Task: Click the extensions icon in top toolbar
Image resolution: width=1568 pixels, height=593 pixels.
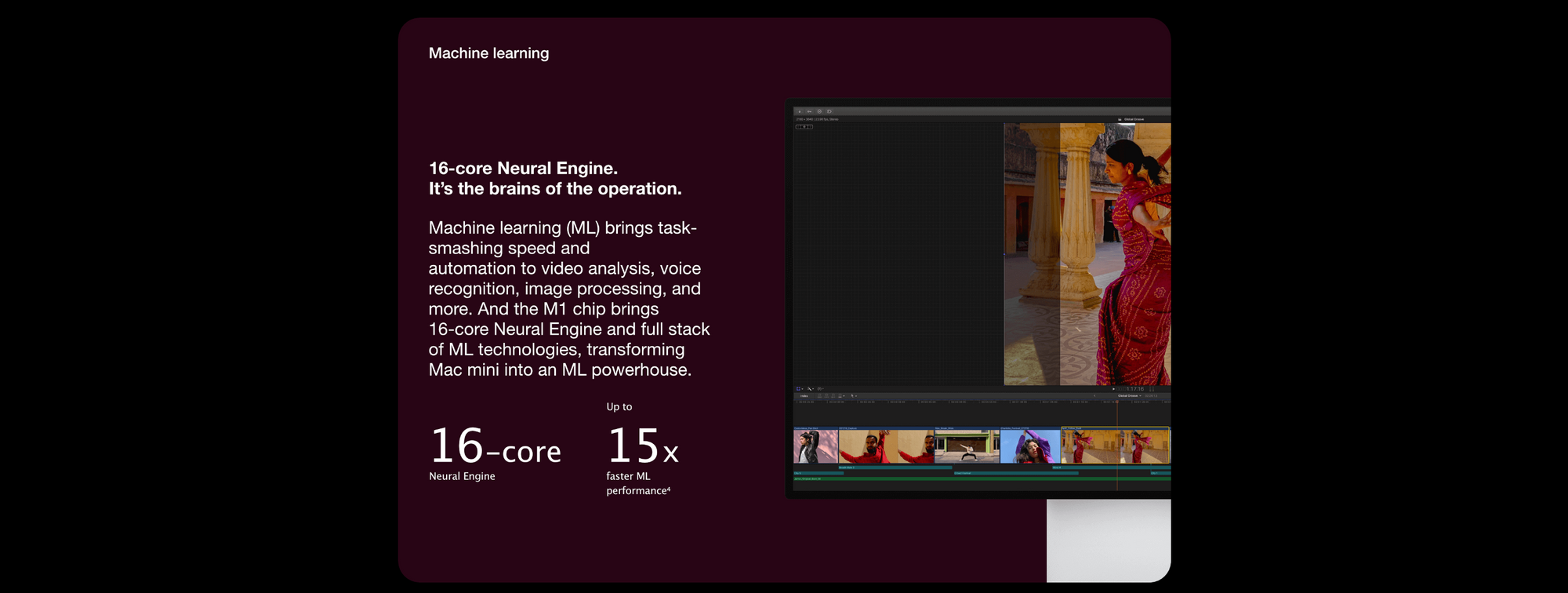Action: (x=829, y=111)
